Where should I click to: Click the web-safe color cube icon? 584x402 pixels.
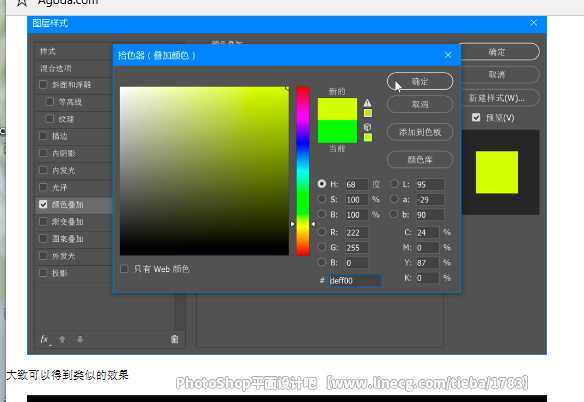point(367,127)
